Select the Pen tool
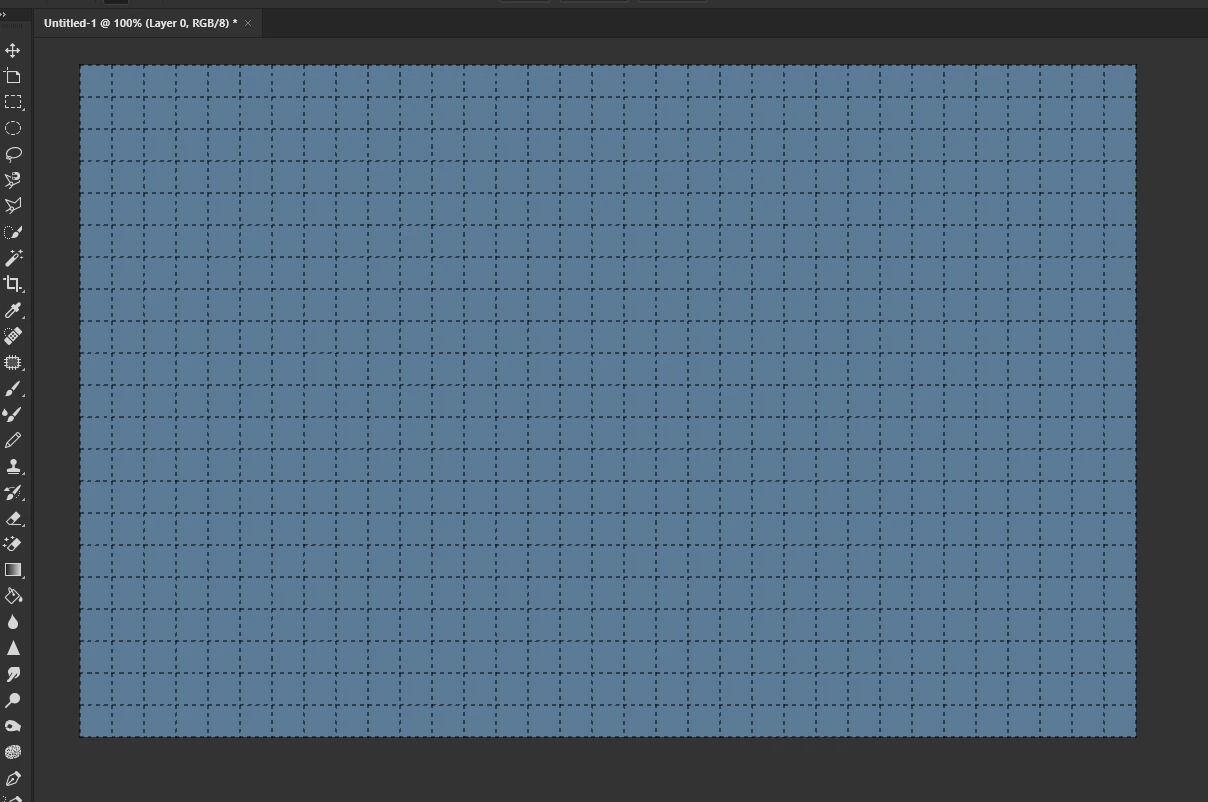Viewport: 1208px width, 802px height. [x=13, y=778]
